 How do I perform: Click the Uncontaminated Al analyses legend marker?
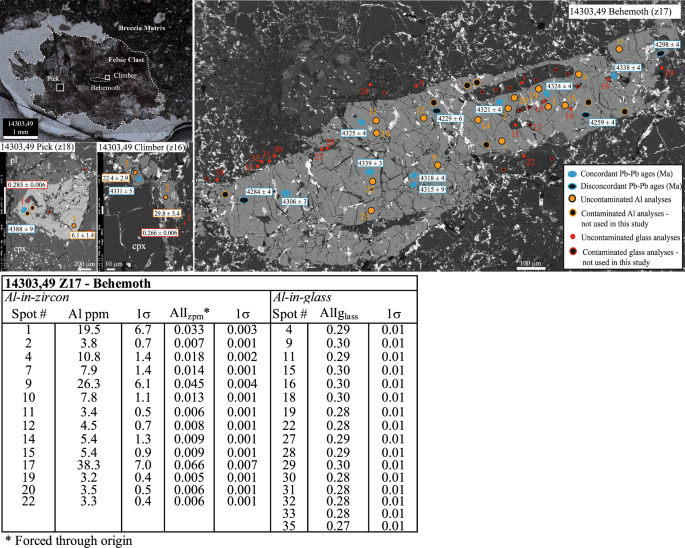[572, 199]
